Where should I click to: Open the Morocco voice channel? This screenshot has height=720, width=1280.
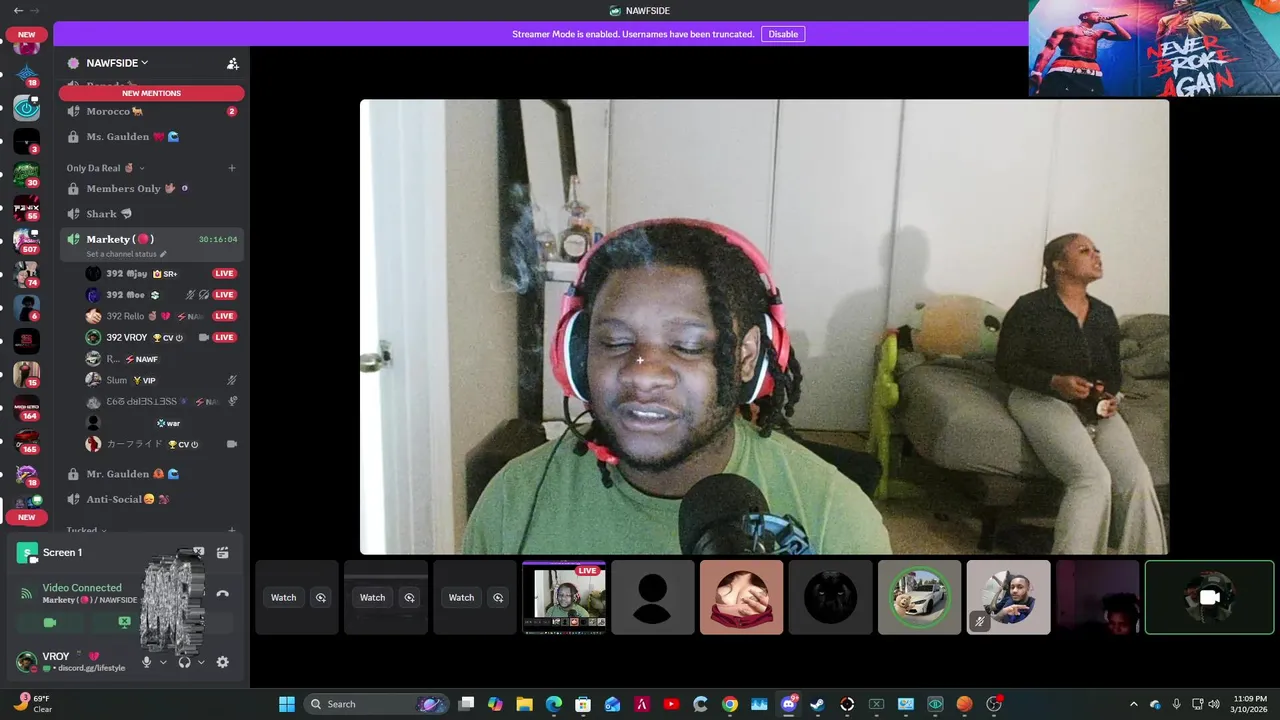pyautogui.click(x=151, y=111)
